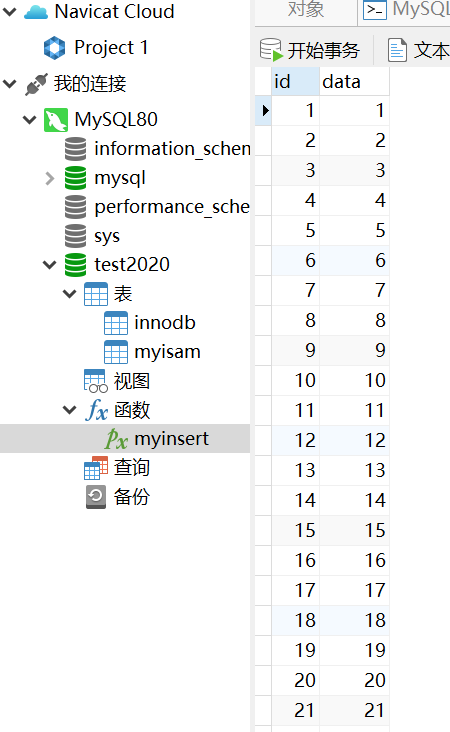Click the information_schema database icon

[x=75, y=149]
